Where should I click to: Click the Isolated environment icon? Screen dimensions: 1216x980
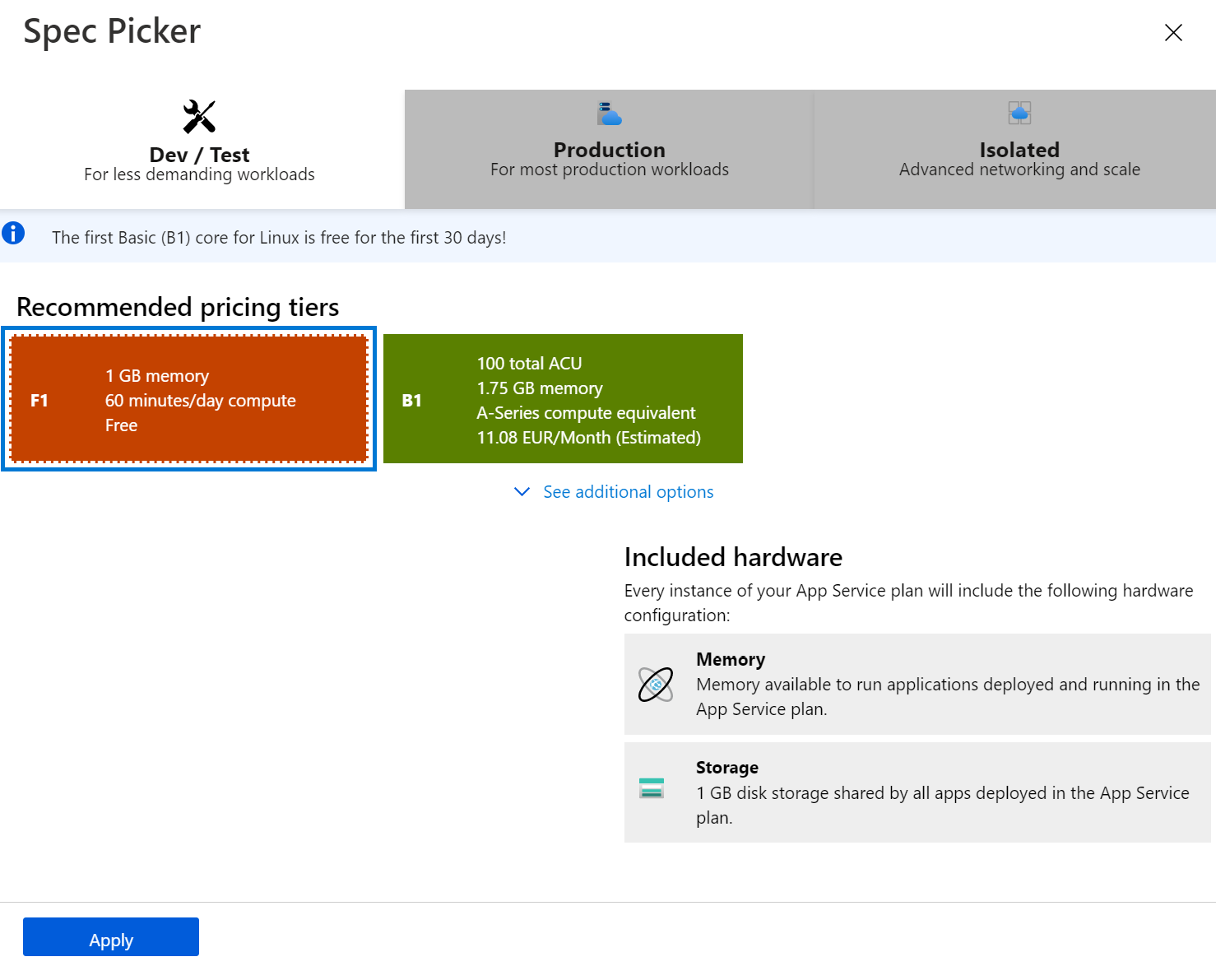[1019, 113]
